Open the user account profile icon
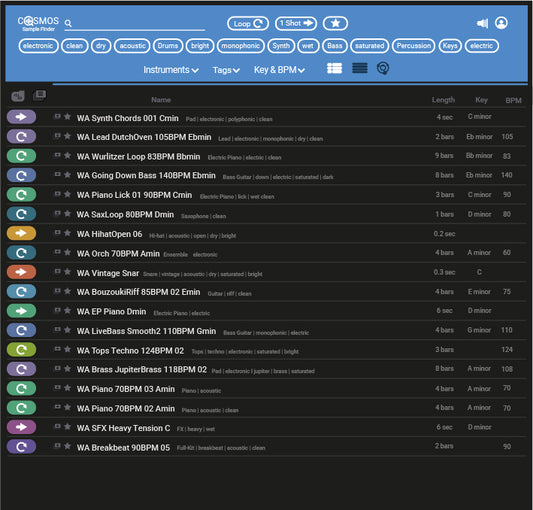Image resolution: width=533 pixels, height=510 pixels. coord(501,23)
